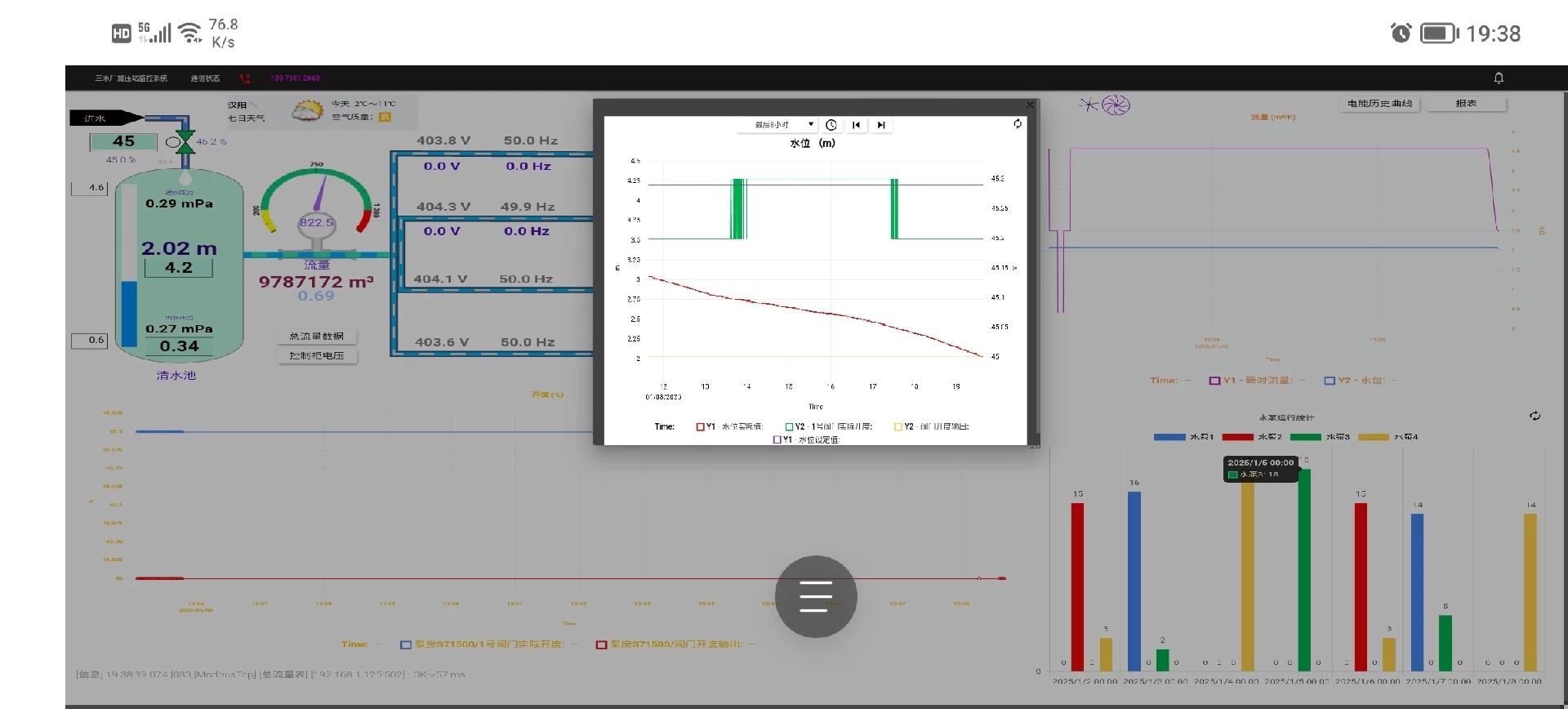This screenshot has width=1568, height=709.
Task: Jump to next period in popup chart
Action: pyautogui.click(x=881, y=125)
